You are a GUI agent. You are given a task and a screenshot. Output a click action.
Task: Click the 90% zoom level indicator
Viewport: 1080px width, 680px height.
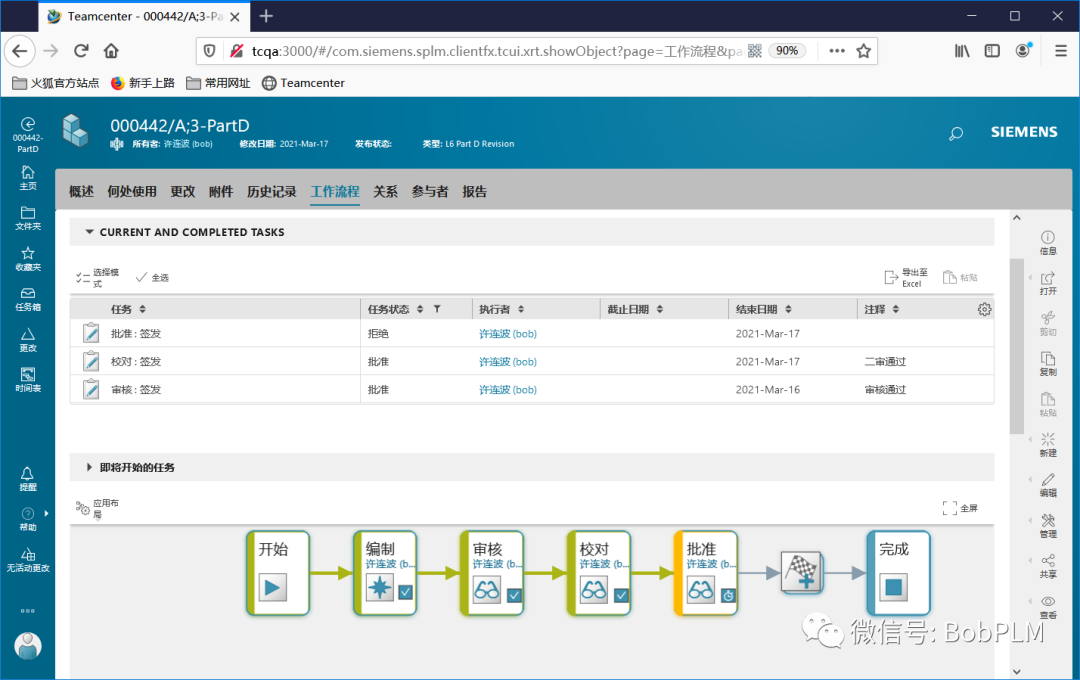point(787,50)
